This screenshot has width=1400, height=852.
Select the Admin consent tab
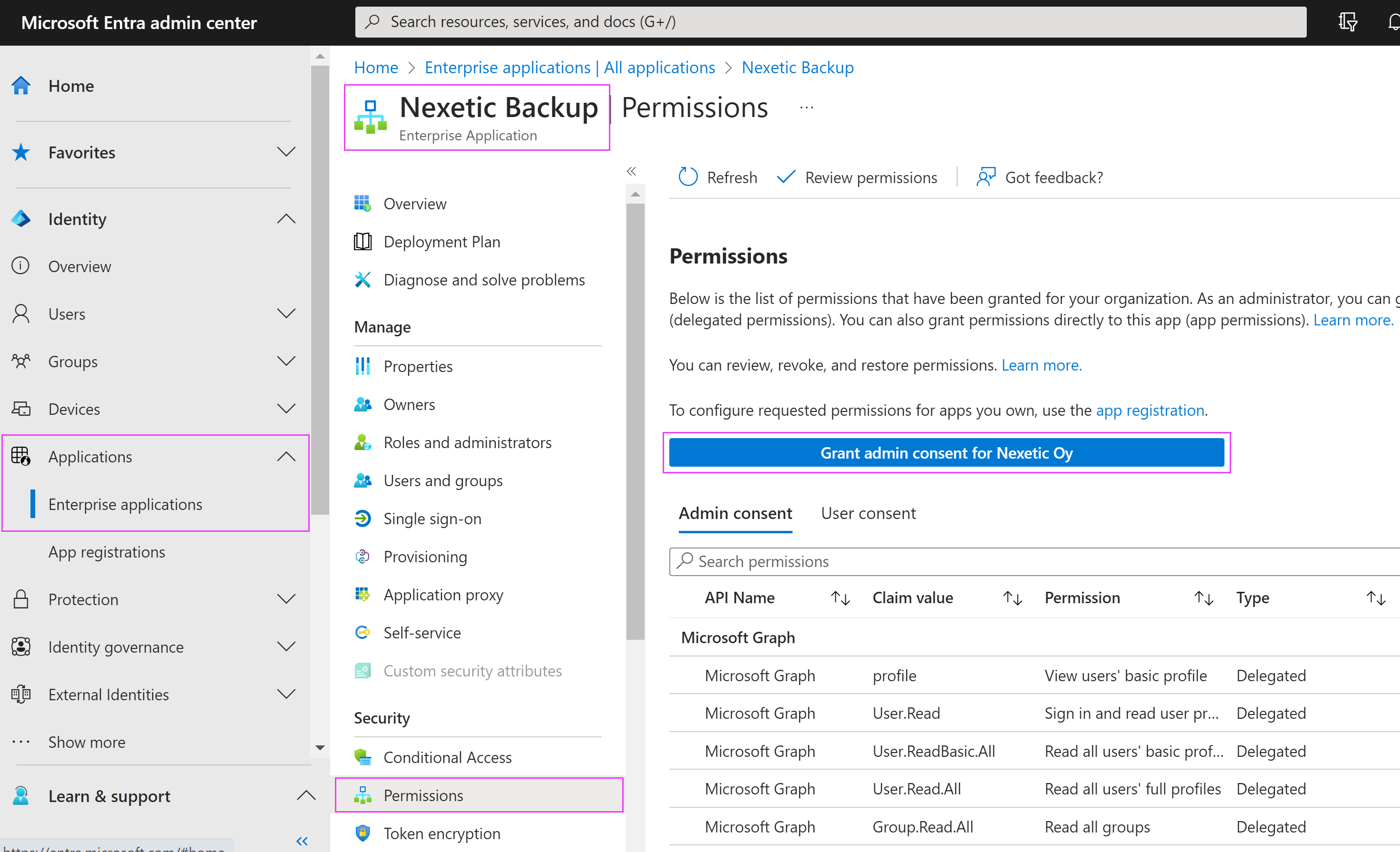pos(735,513)
